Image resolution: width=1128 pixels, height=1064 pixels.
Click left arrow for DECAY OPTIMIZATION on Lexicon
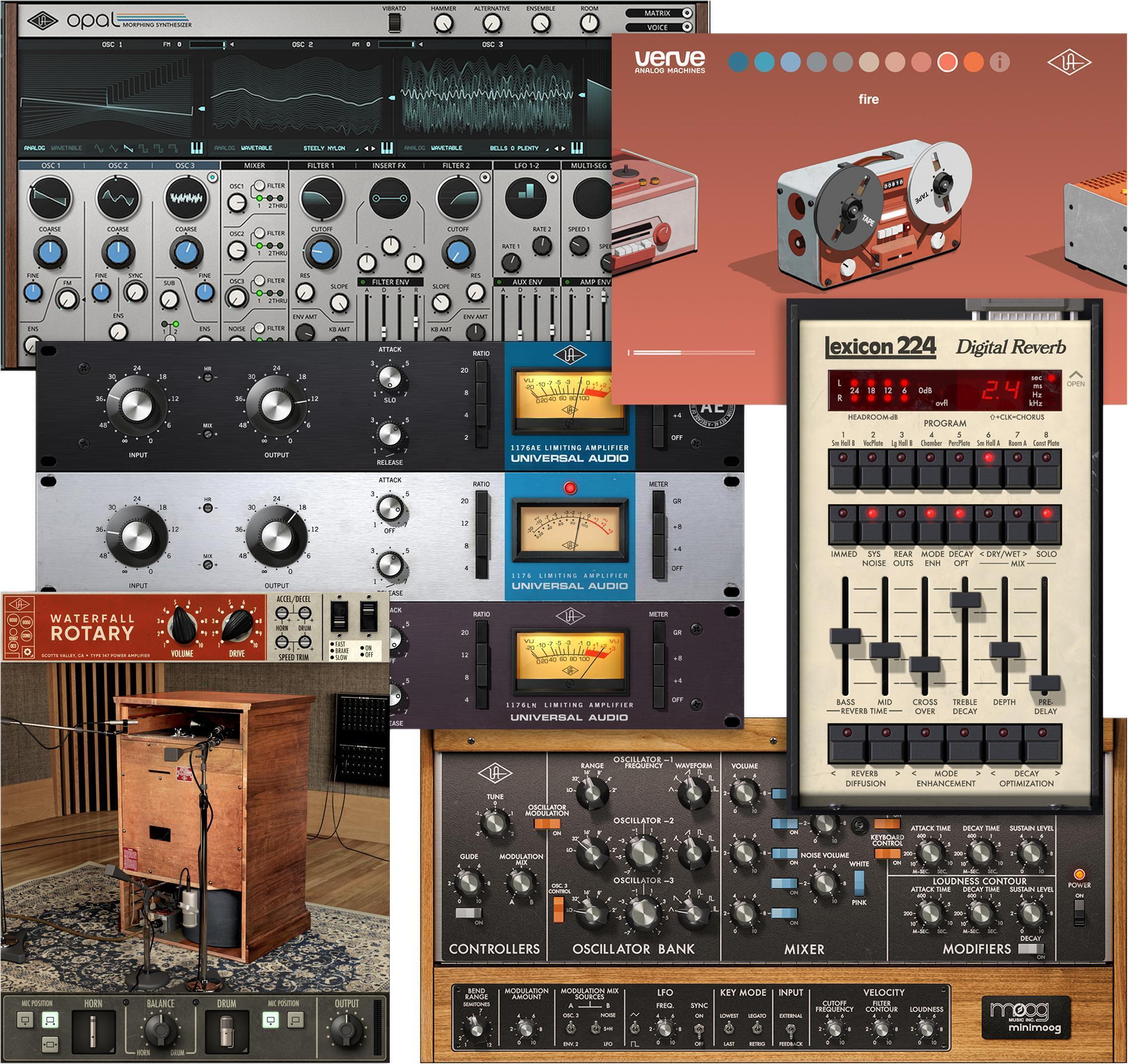[993, 774]
